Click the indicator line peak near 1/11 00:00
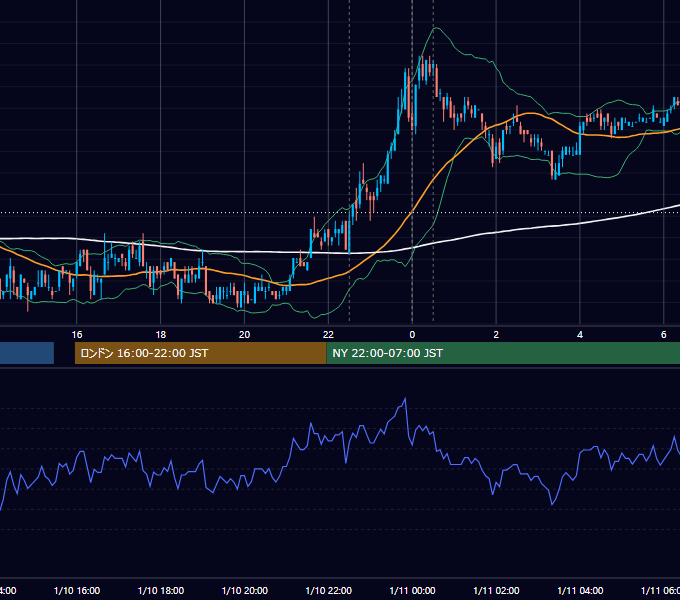The height and width of the screenshot is (600, 680). pos(405,398)
